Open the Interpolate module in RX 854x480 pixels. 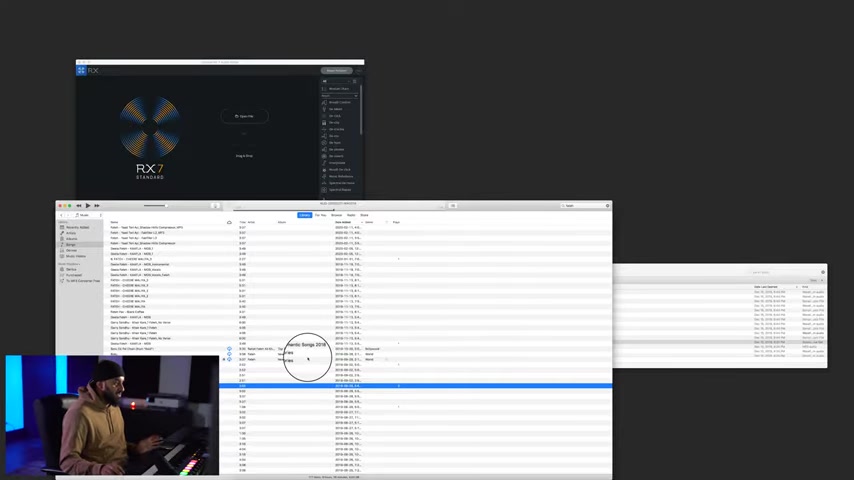337,163
